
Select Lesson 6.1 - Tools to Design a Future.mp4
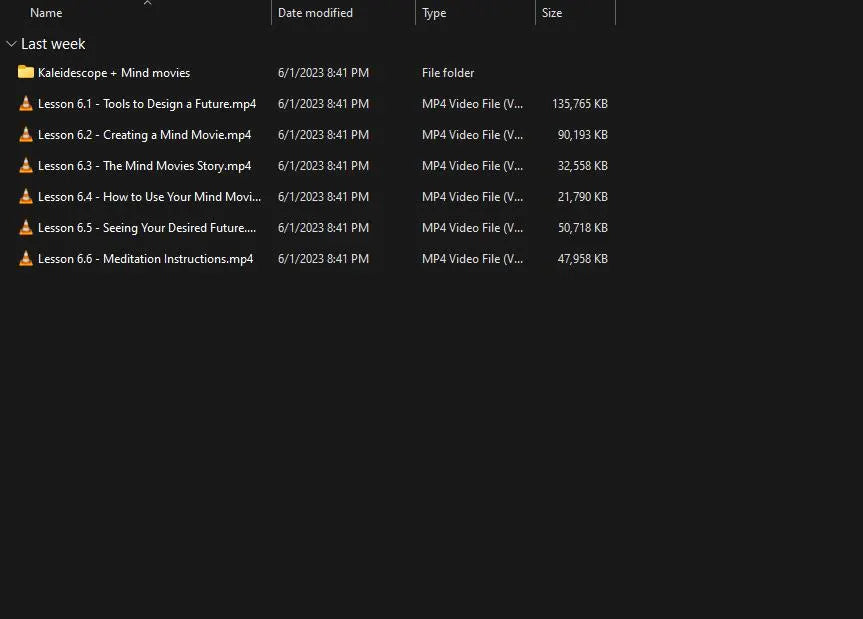[146, 104]
